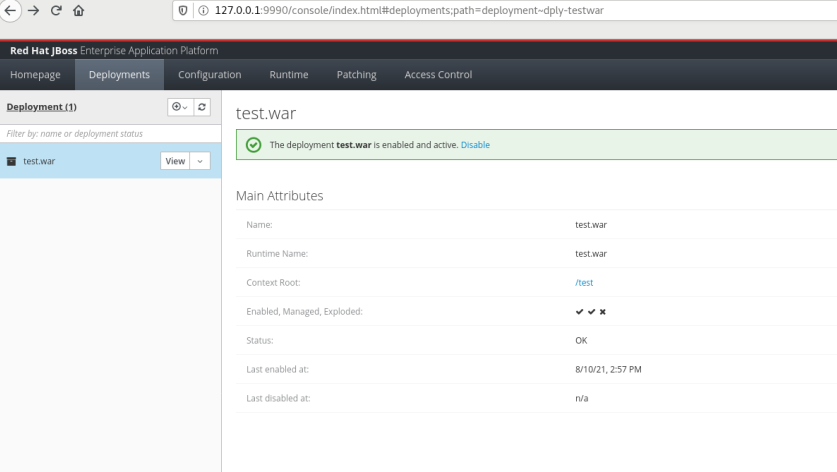Select the test.war archive icon in list
Screen dimensions: 837x472
coord(11,161)
